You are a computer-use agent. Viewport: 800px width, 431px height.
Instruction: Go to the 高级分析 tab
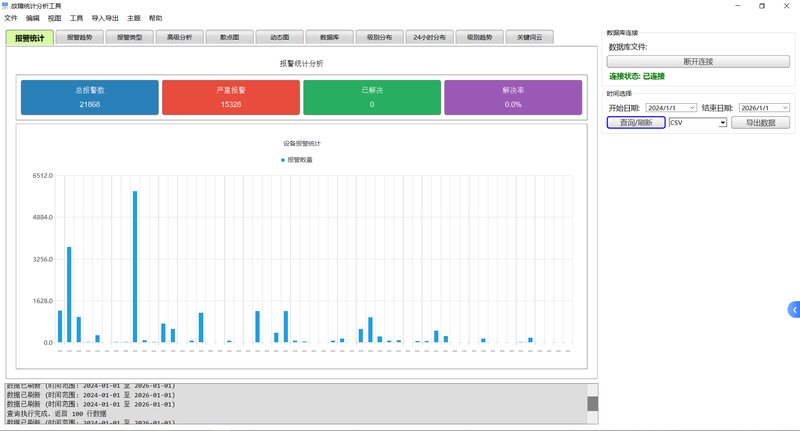point(180,37)
